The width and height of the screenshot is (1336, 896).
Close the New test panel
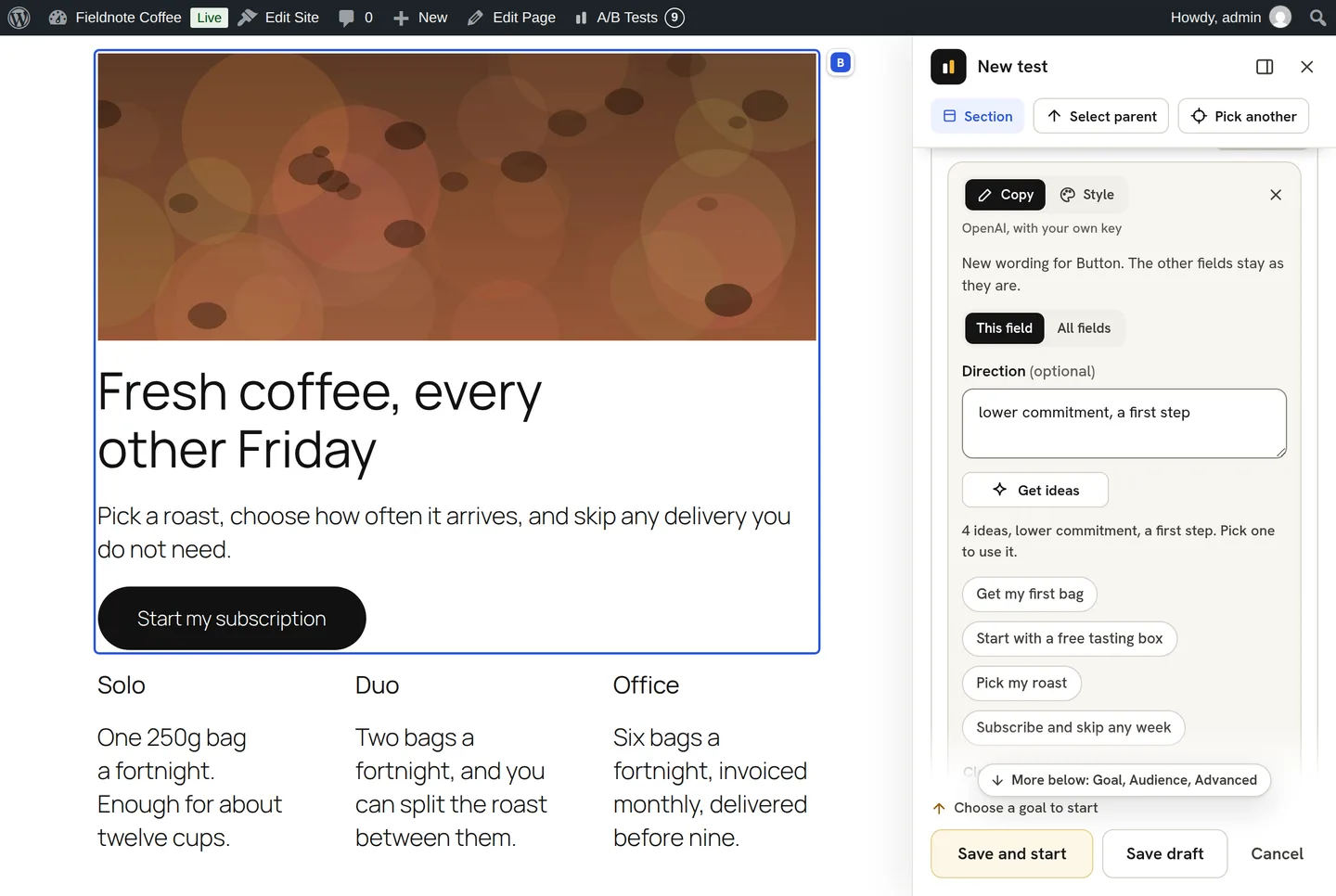pos(1307,67)
